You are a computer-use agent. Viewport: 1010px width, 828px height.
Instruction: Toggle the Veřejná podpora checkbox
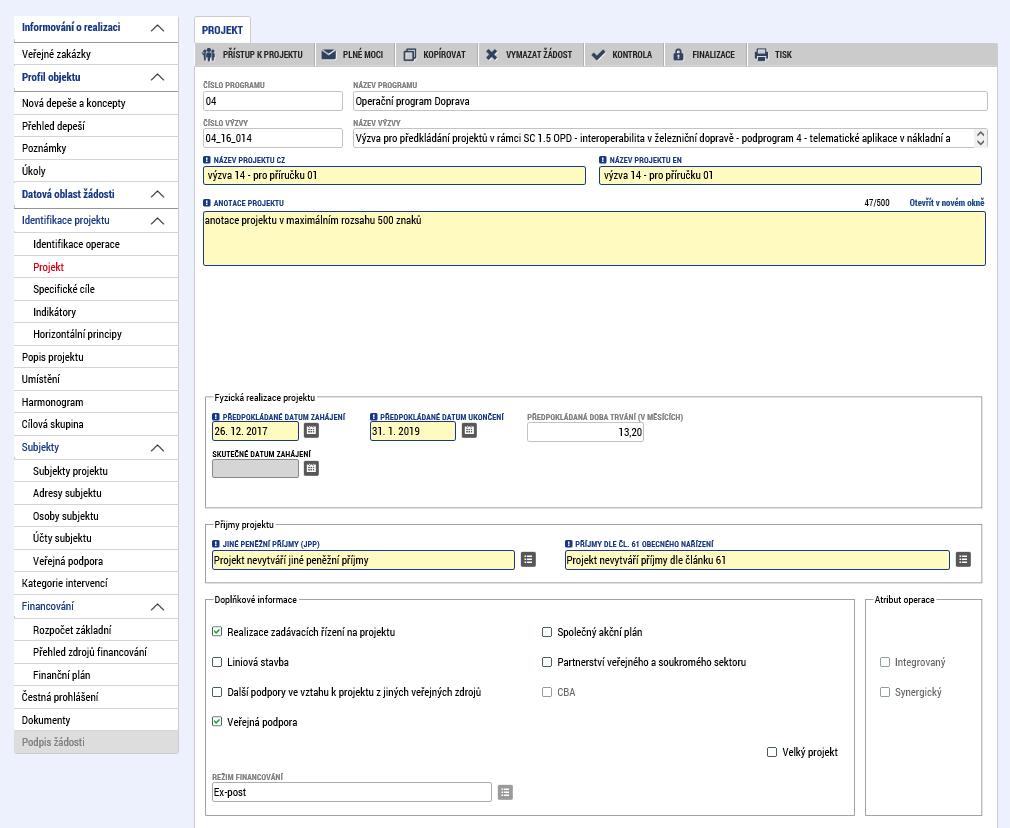(x=217, y=722)
